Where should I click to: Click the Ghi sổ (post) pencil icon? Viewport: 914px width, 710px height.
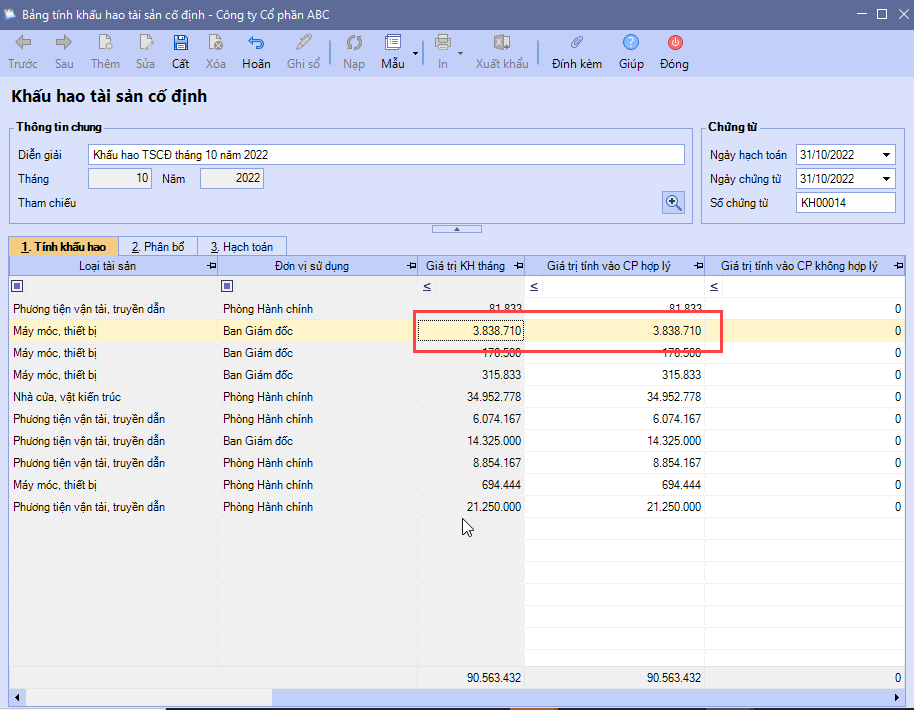pyautogui.click(x=303, y=43)
